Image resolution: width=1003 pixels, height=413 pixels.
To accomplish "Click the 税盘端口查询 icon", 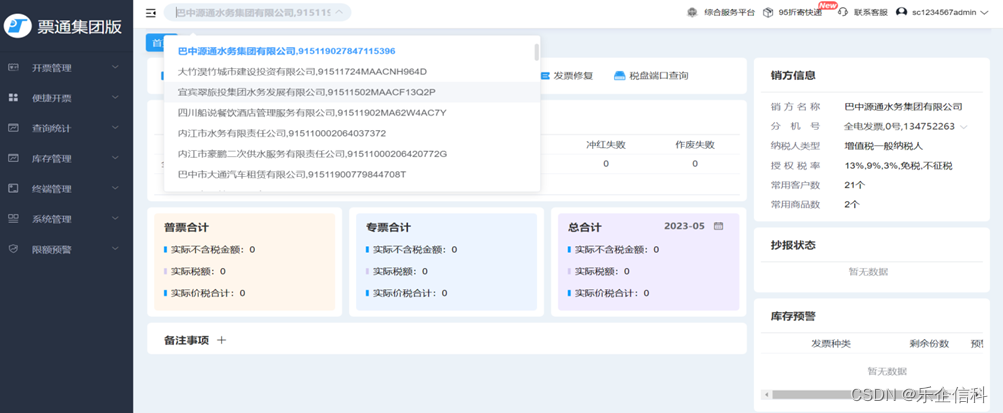I will [619, 75].
